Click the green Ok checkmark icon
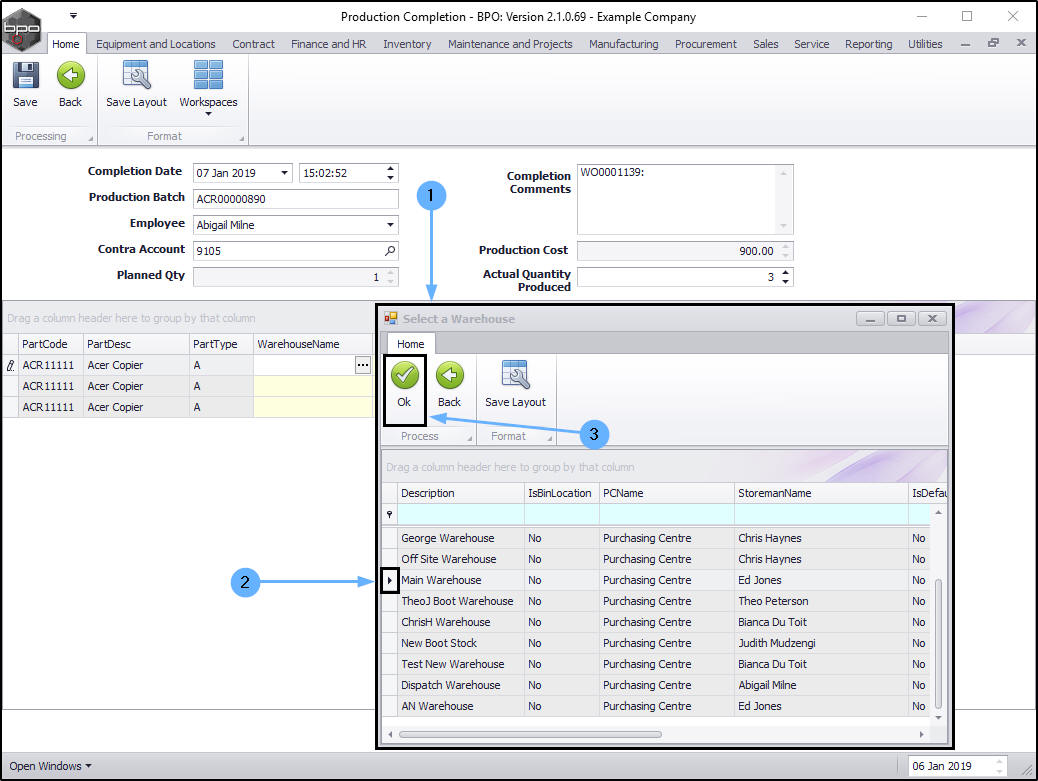The image size is (1038, 781). coord(404,376)
